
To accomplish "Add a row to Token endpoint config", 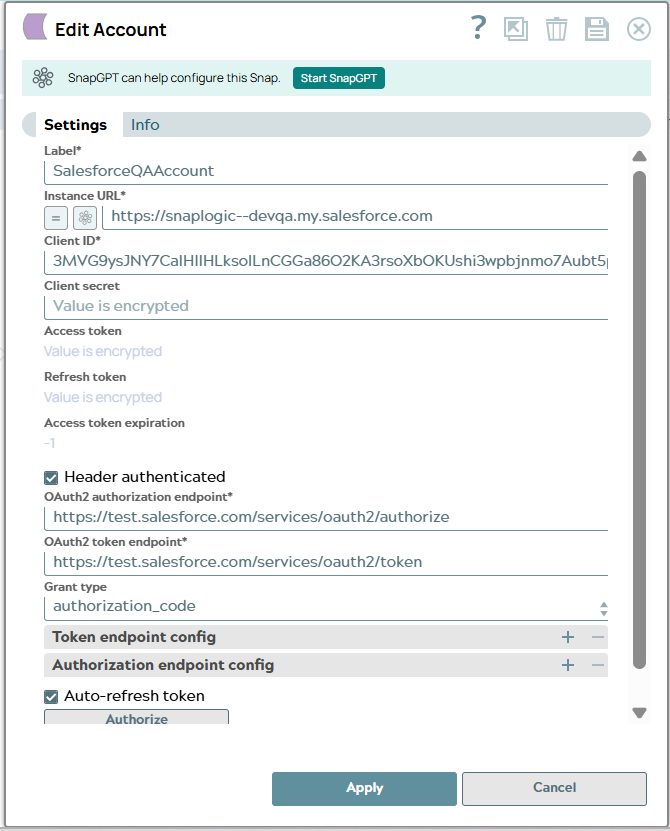I will 568,637.
